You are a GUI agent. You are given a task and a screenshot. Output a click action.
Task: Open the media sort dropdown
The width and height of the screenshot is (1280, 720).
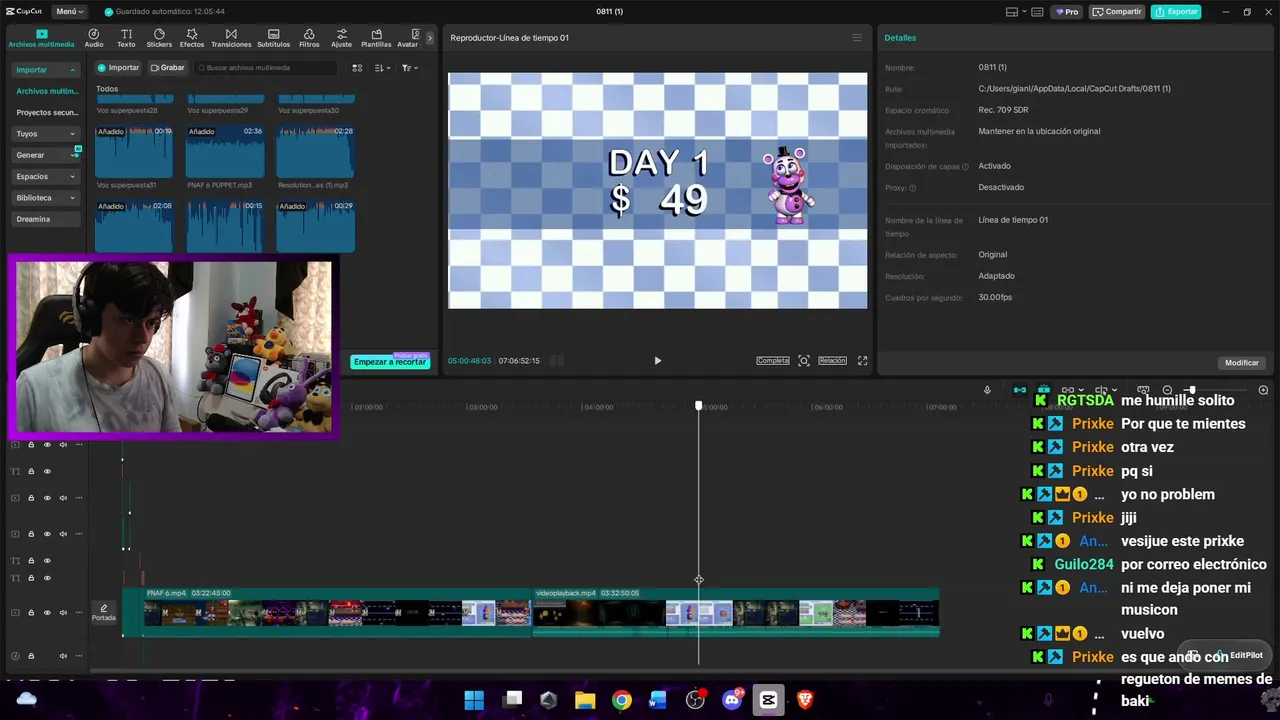point(383,68)
